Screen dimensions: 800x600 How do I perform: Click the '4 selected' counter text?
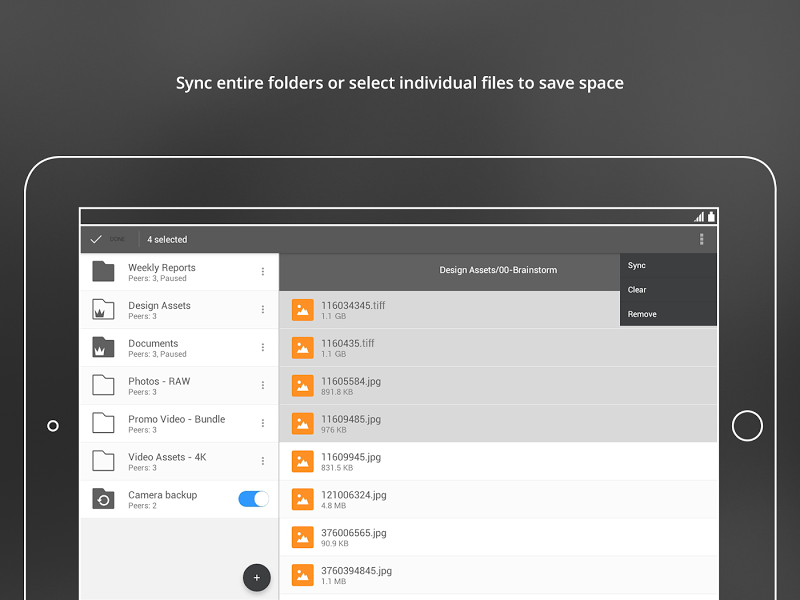(167, 239)
